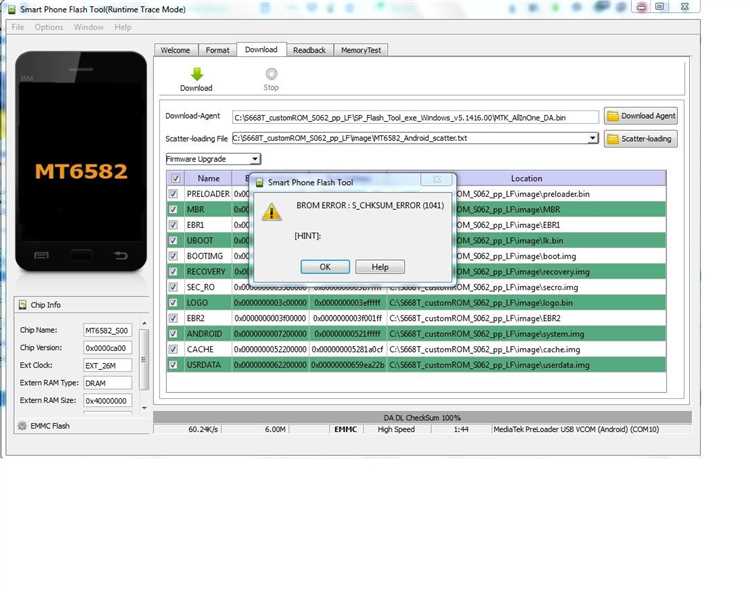Uncheck the EBR2 row checkbox
Image resolution: width=750 pixels, height=592 pixels.
point(173,318)
